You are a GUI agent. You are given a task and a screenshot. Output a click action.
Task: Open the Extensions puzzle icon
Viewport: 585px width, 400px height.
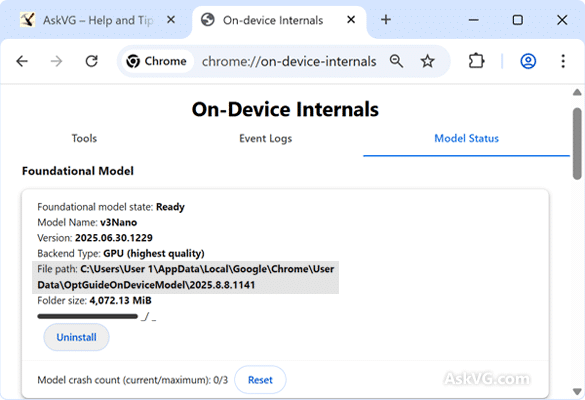(x=476, y=61)
